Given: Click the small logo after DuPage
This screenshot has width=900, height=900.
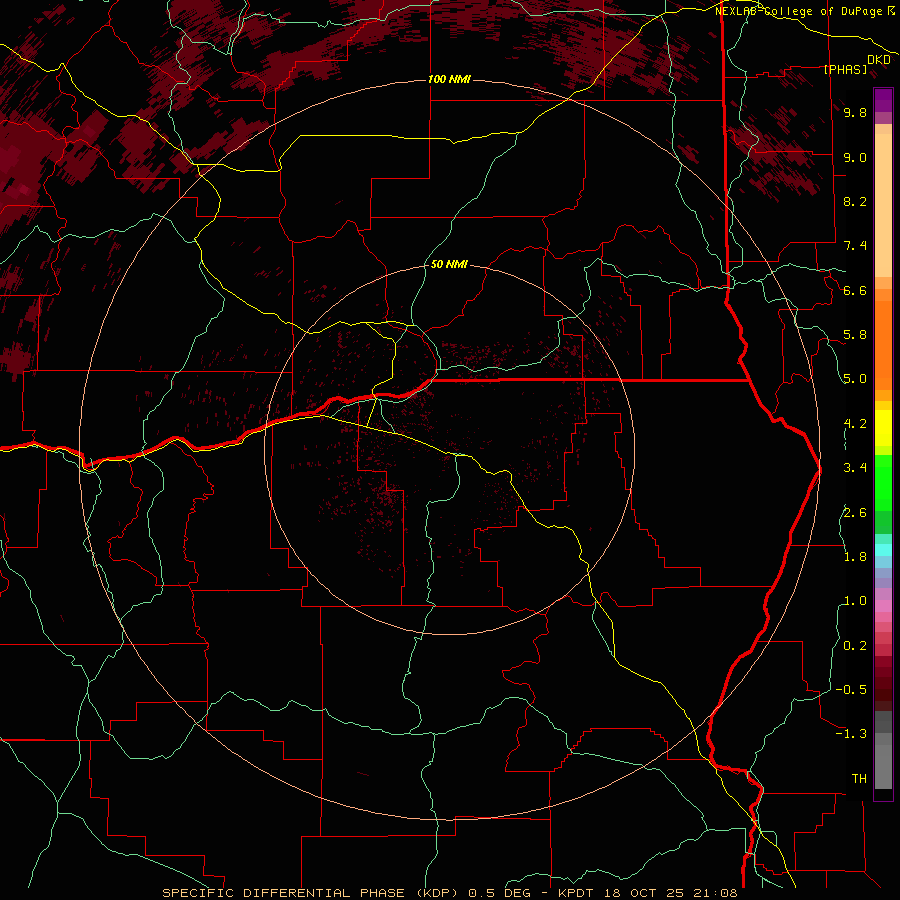Looking at the screenshot, I should (891, 11).
